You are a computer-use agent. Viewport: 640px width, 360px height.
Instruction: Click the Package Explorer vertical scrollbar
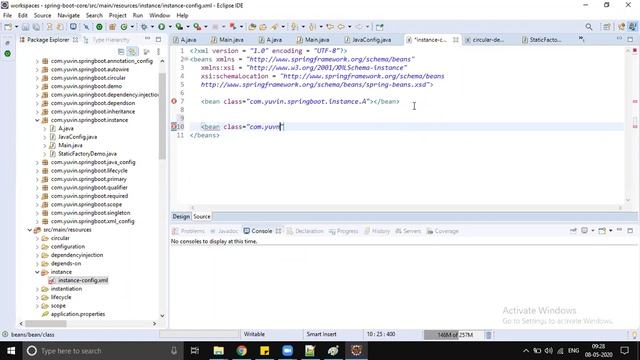tap(162, 116)
